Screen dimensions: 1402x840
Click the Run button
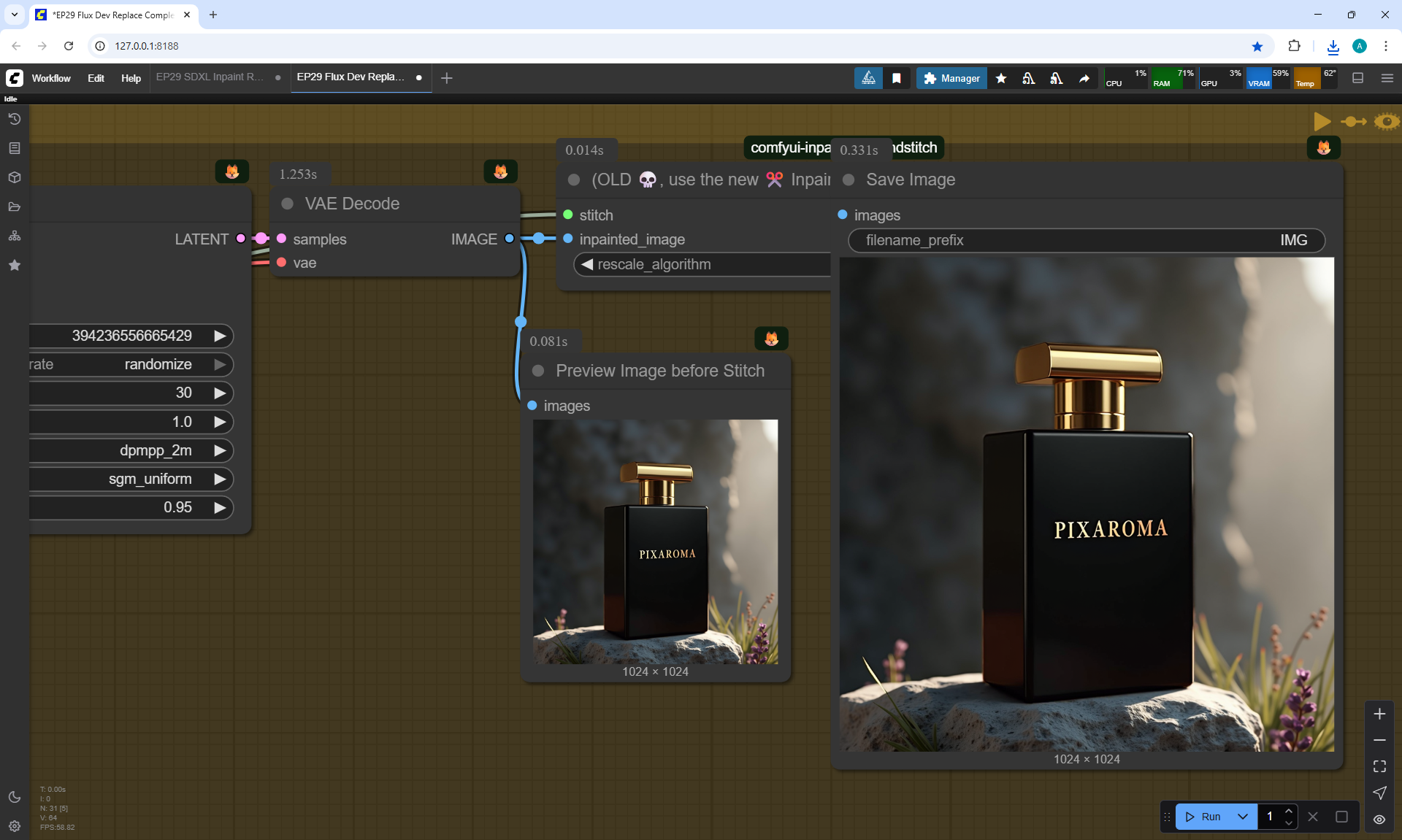1204,817
